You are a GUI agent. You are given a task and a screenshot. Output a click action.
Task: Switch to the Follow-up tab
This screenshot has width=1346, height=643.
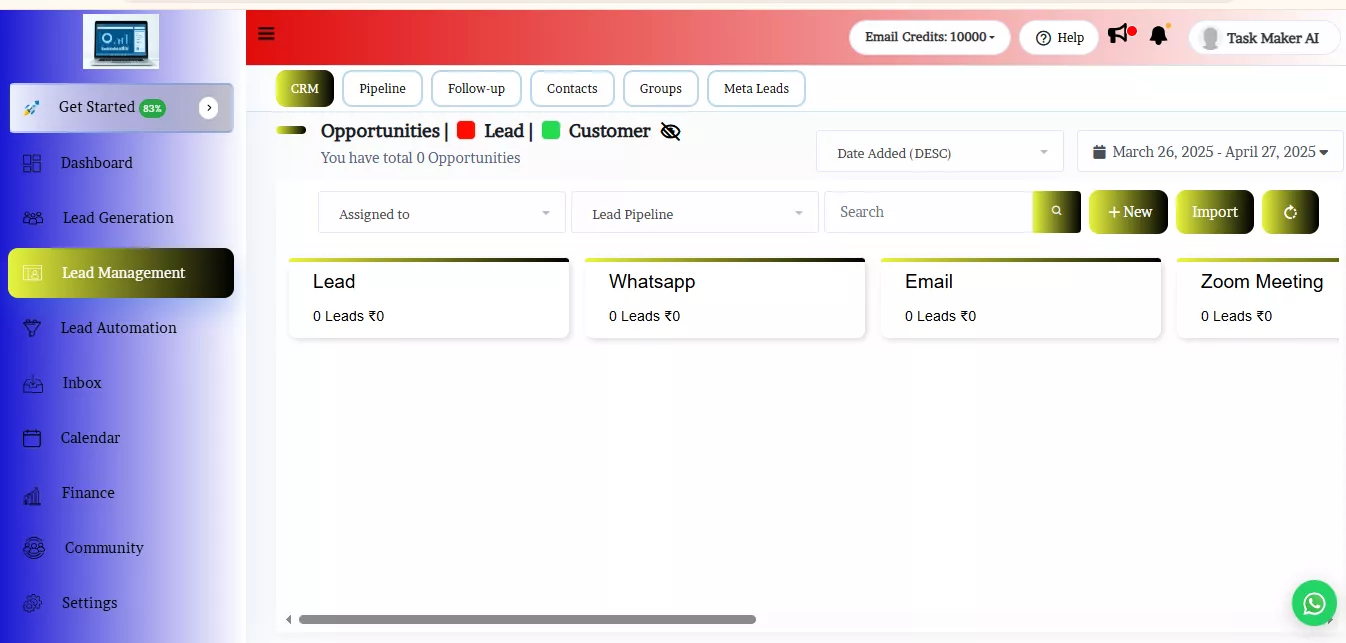click(x=476, y=88)
